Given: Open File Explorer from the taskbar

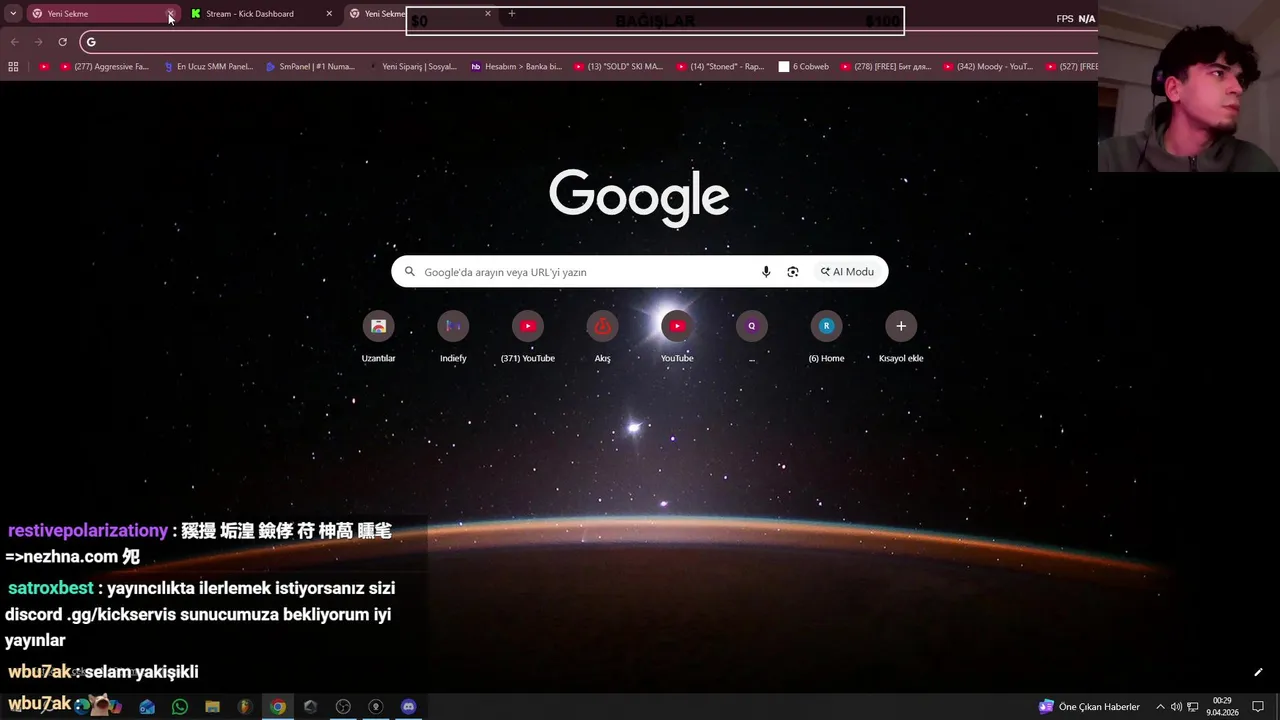Looking at the screenshot, I should click(212, 707).
